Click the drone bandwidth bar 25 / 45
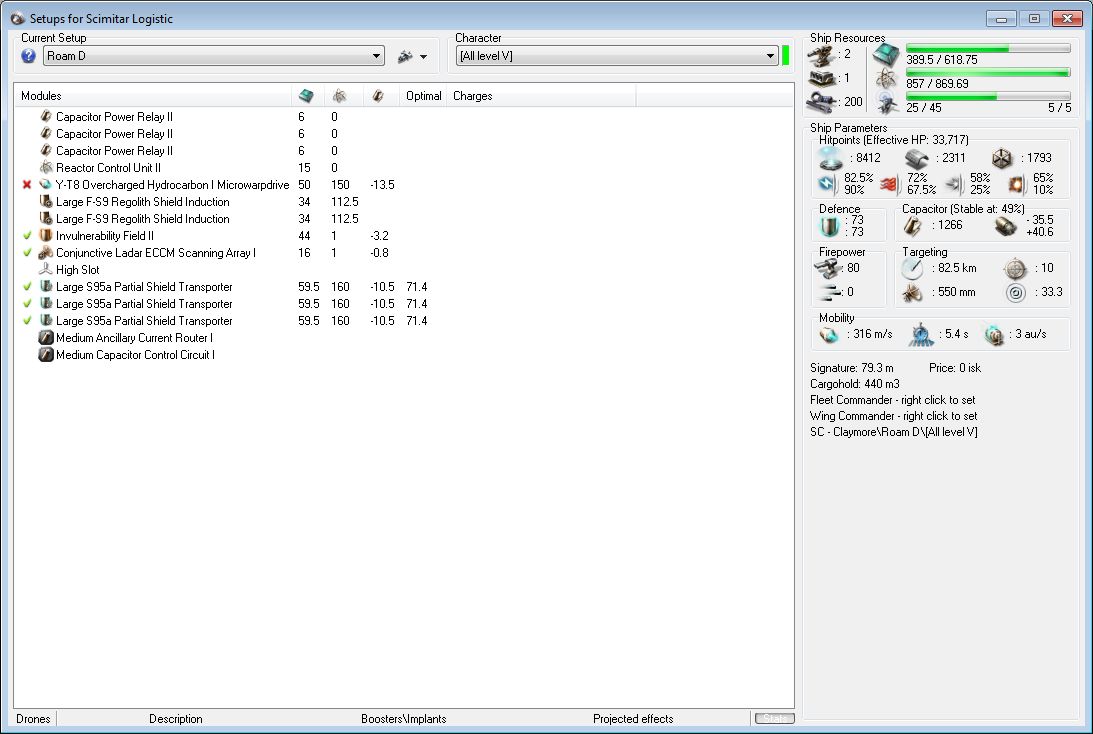Screen dimensions: 1093x734 pos(988,96)
